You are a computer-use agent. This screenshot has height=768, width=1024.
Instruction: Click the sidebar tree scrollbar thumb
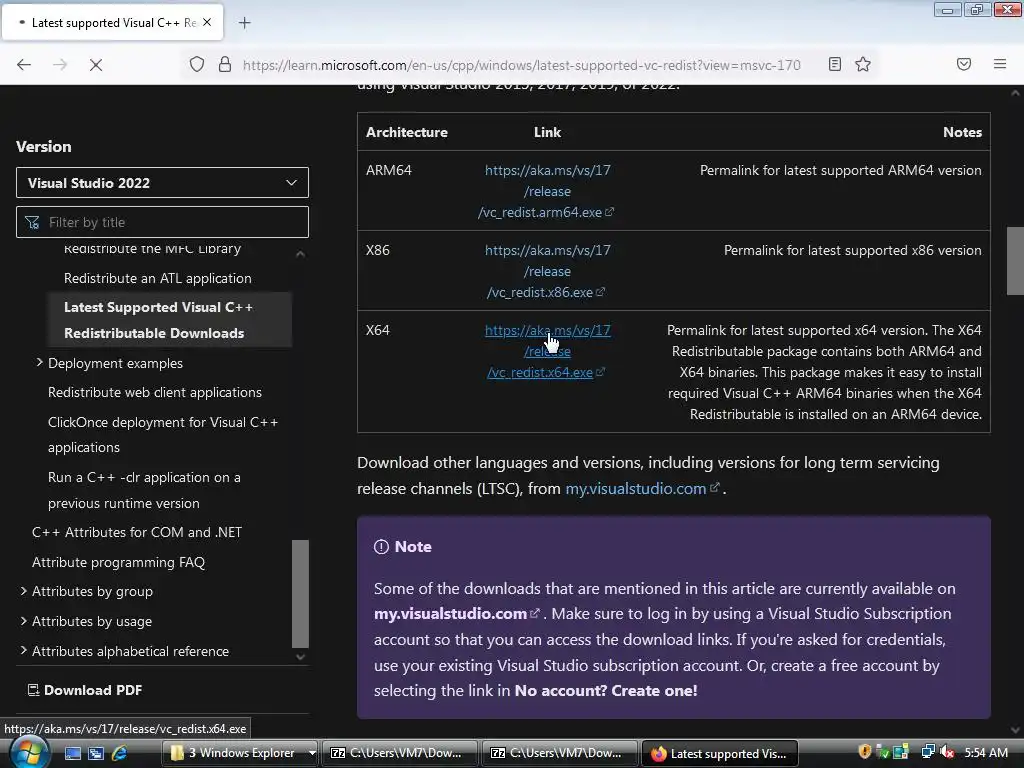[x=300, y=593]
